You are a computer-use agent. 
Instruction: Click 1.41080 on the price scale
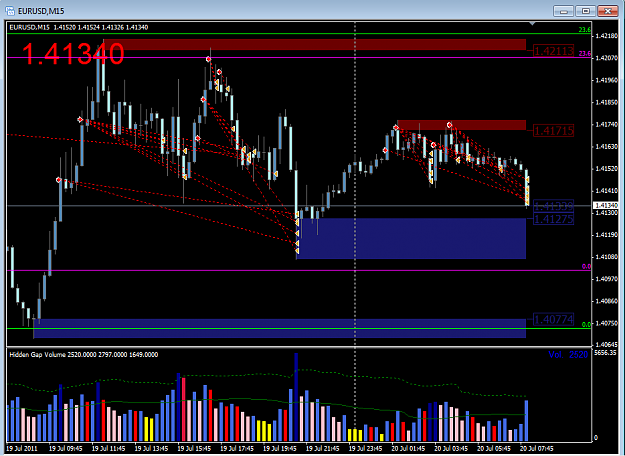606,257
